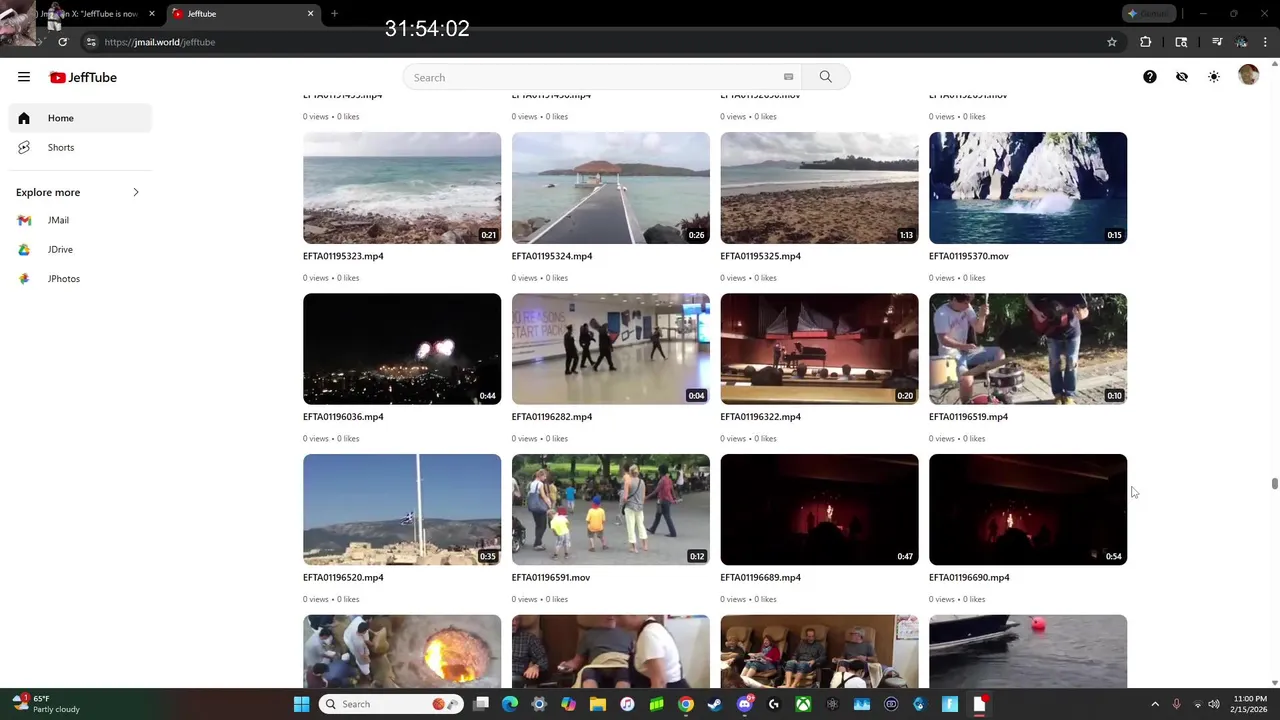The height and width of the screenshot is (720, 1280).
Task: Open Google Chrome from the taskbar
Action: 686,704
